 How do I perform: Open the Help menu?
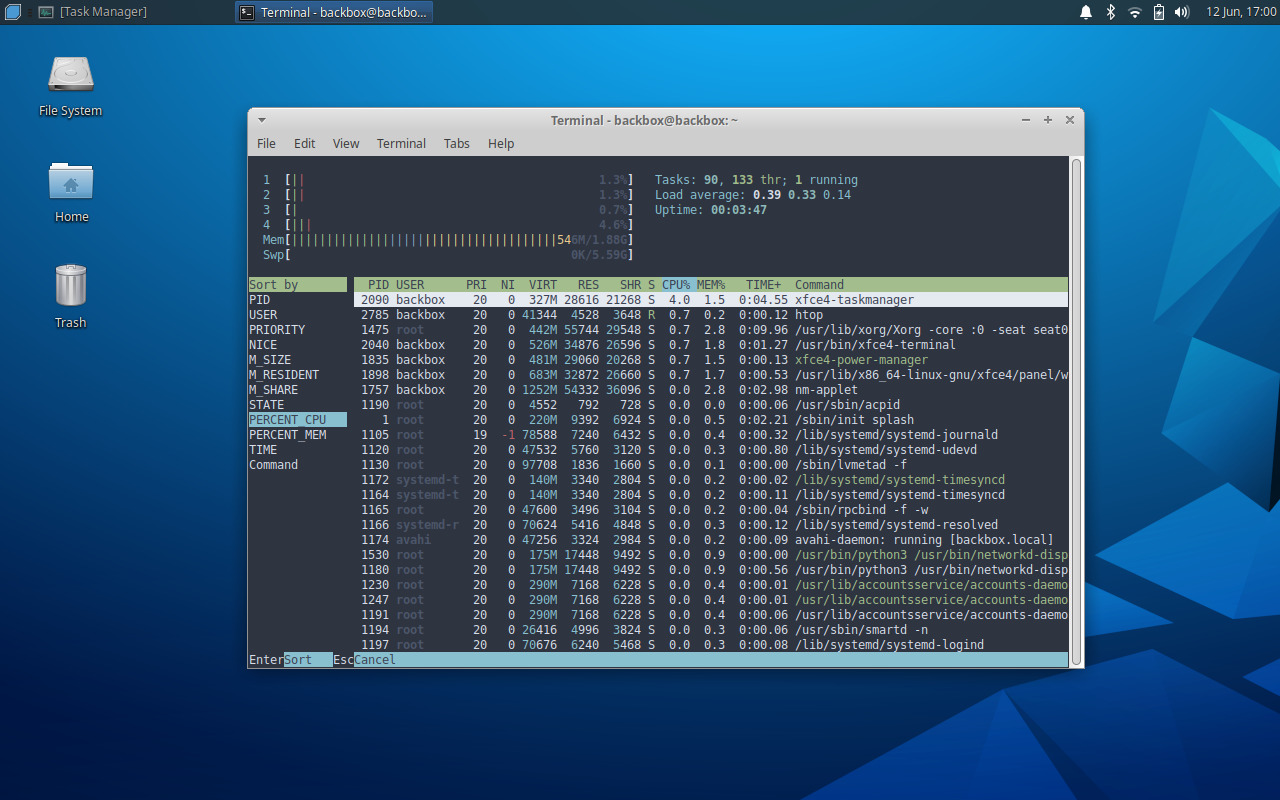[501, 143]
